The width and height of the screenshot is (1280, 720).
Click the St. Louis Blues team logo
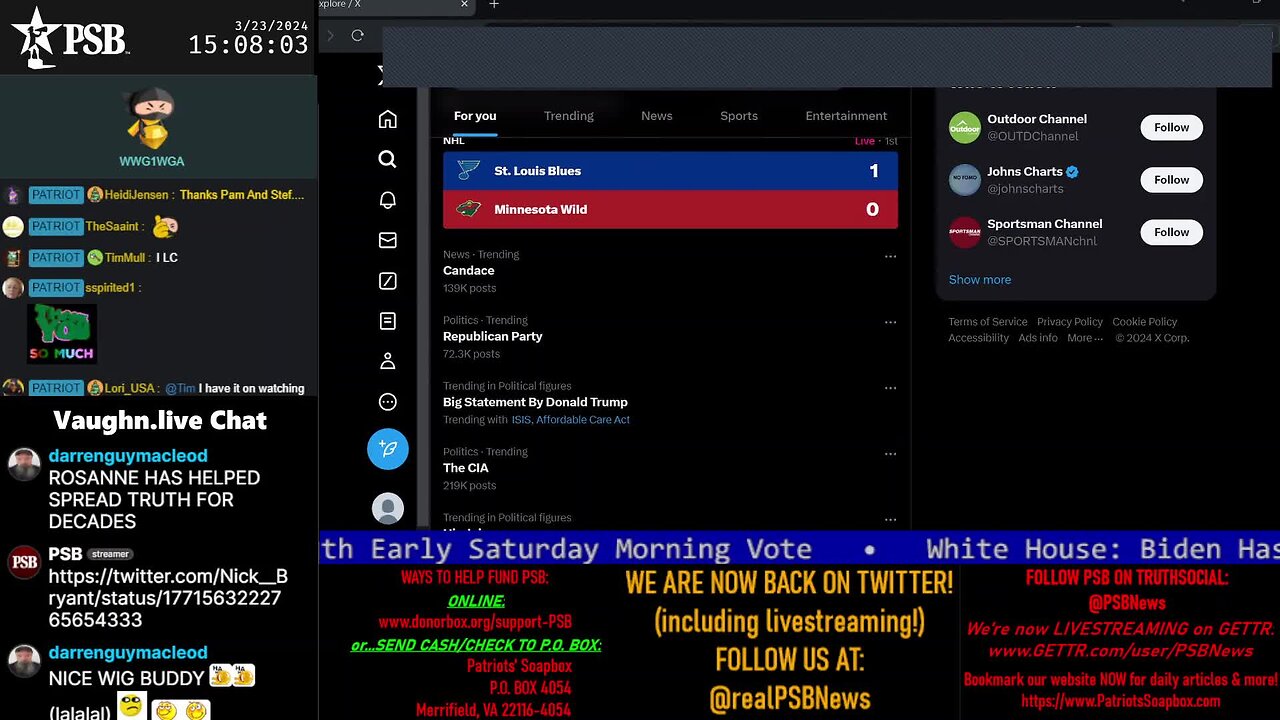click(468, 171)
